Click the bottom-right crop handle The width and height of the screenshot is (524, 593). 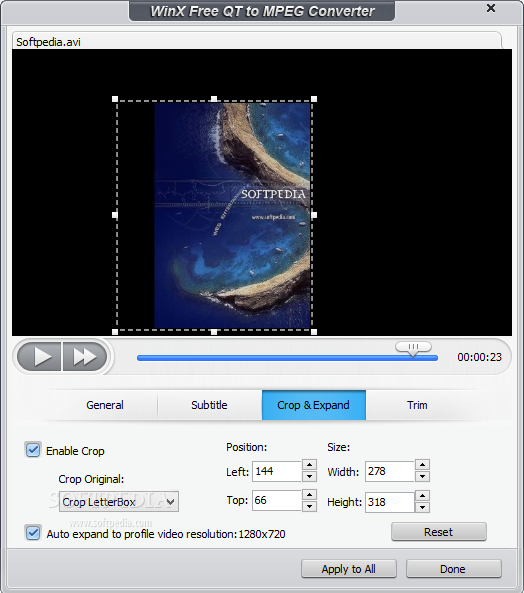tap(314, 332)
